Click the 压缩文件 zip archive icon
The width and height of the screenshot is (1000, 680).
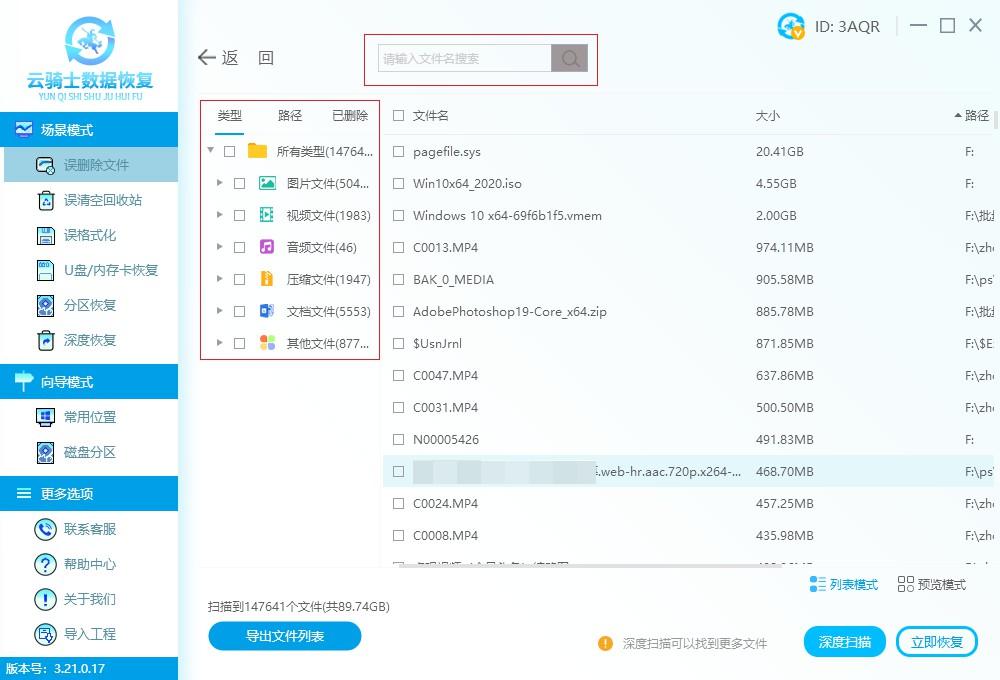267,279
